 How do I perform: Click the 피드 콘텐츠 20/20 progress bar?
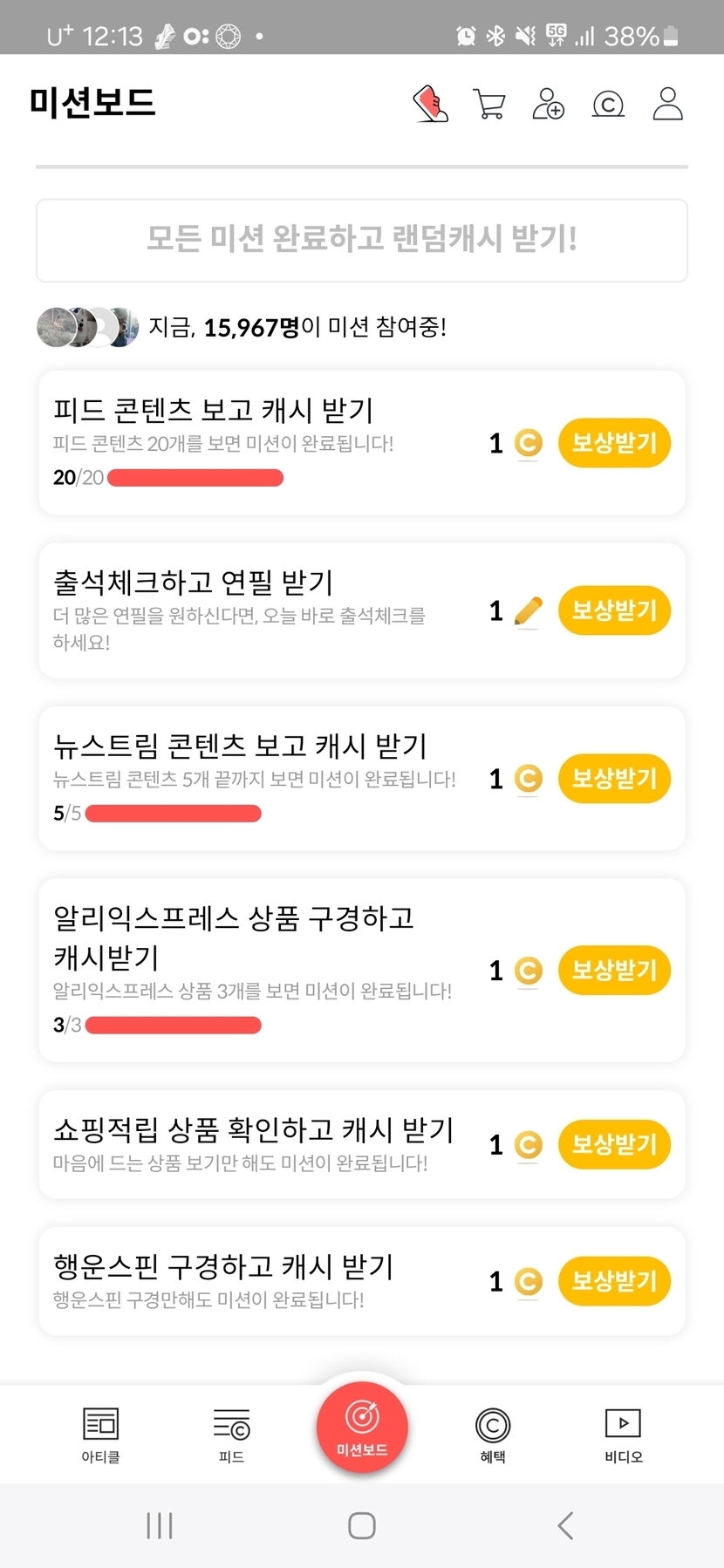[x=195, y=478]
